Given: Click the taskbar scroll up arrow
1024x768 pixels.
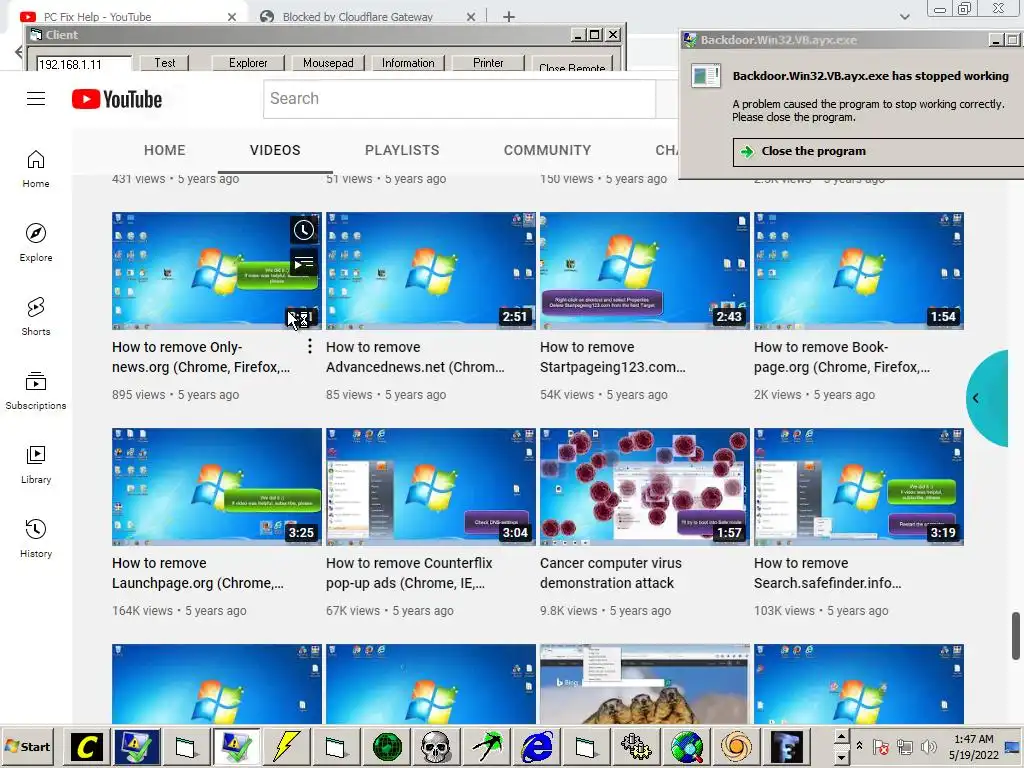Looking at the screenshot, I should click(841, 737).
